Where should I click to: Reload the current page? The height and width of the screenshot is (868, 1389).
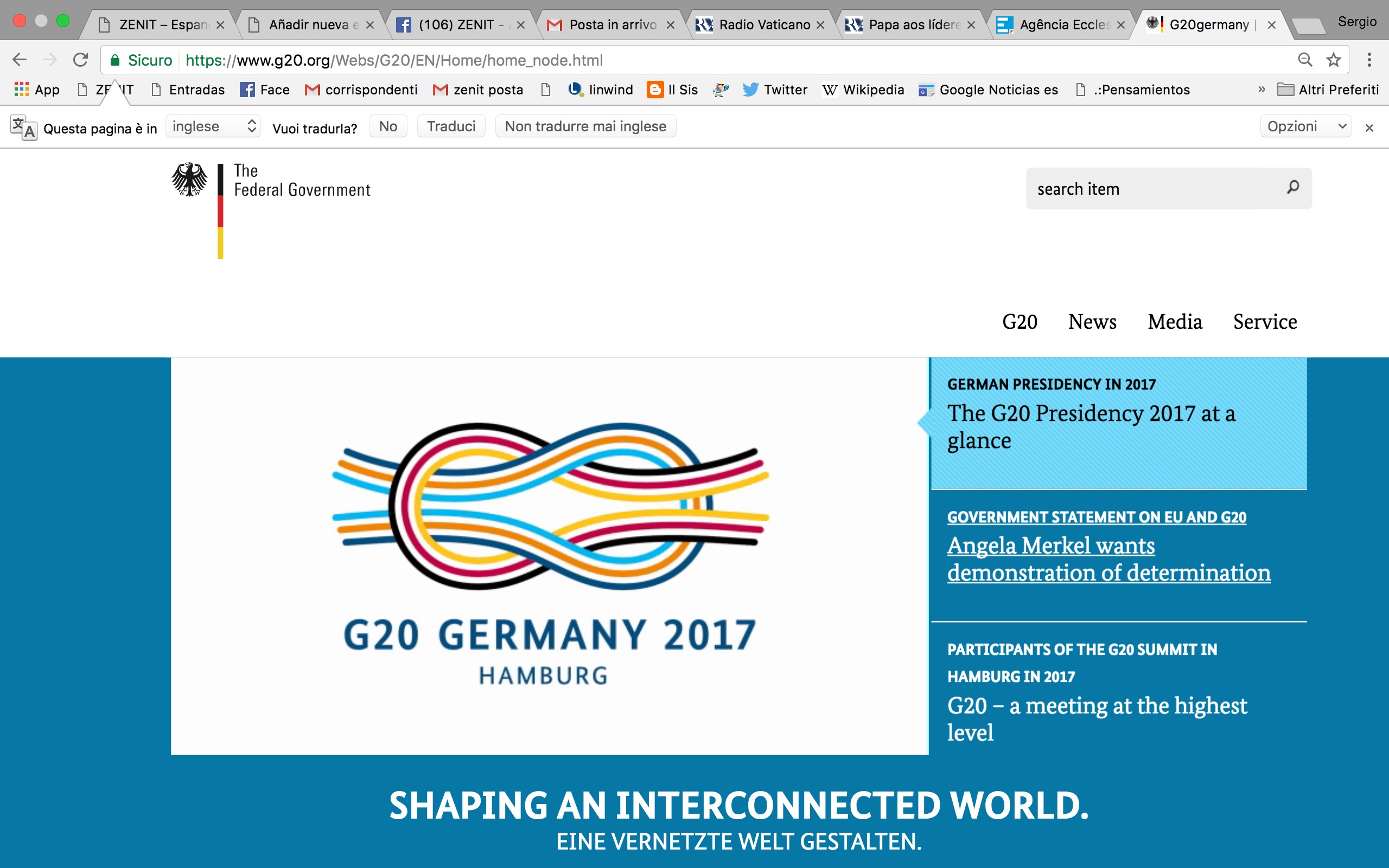80,60
